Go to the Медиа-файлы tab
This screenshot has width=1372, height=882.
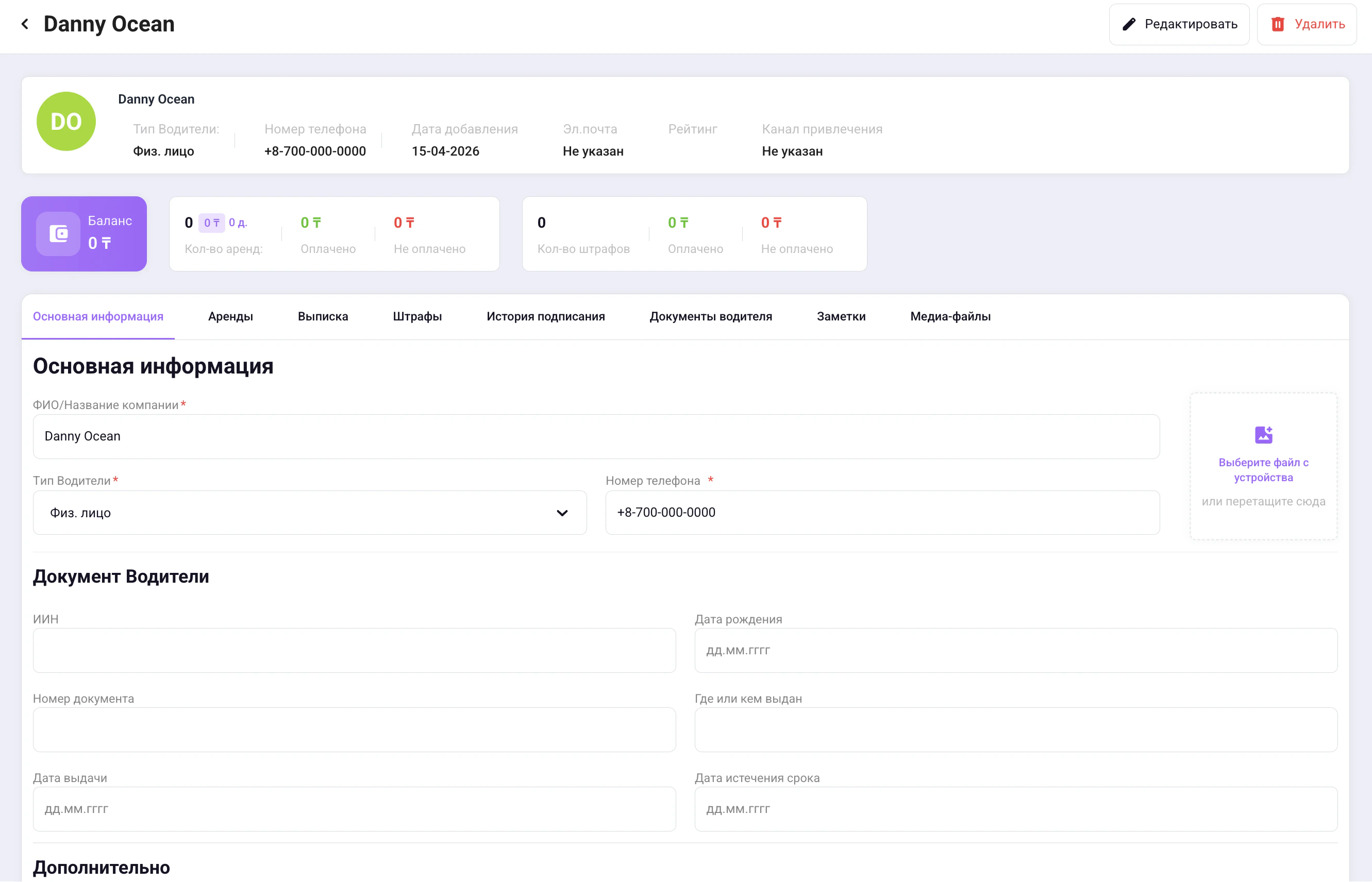point(950,317)
